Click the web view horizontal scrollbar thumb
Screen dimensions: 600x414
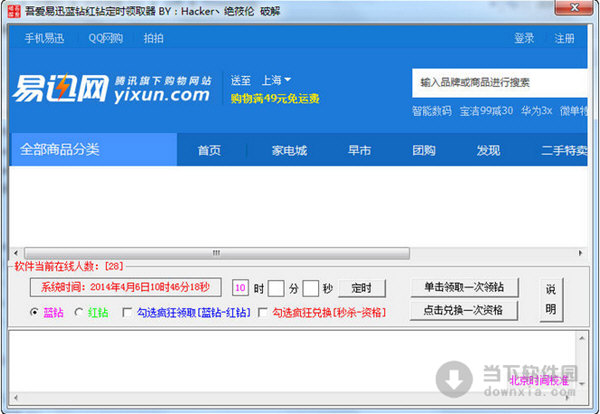[217, 253]
